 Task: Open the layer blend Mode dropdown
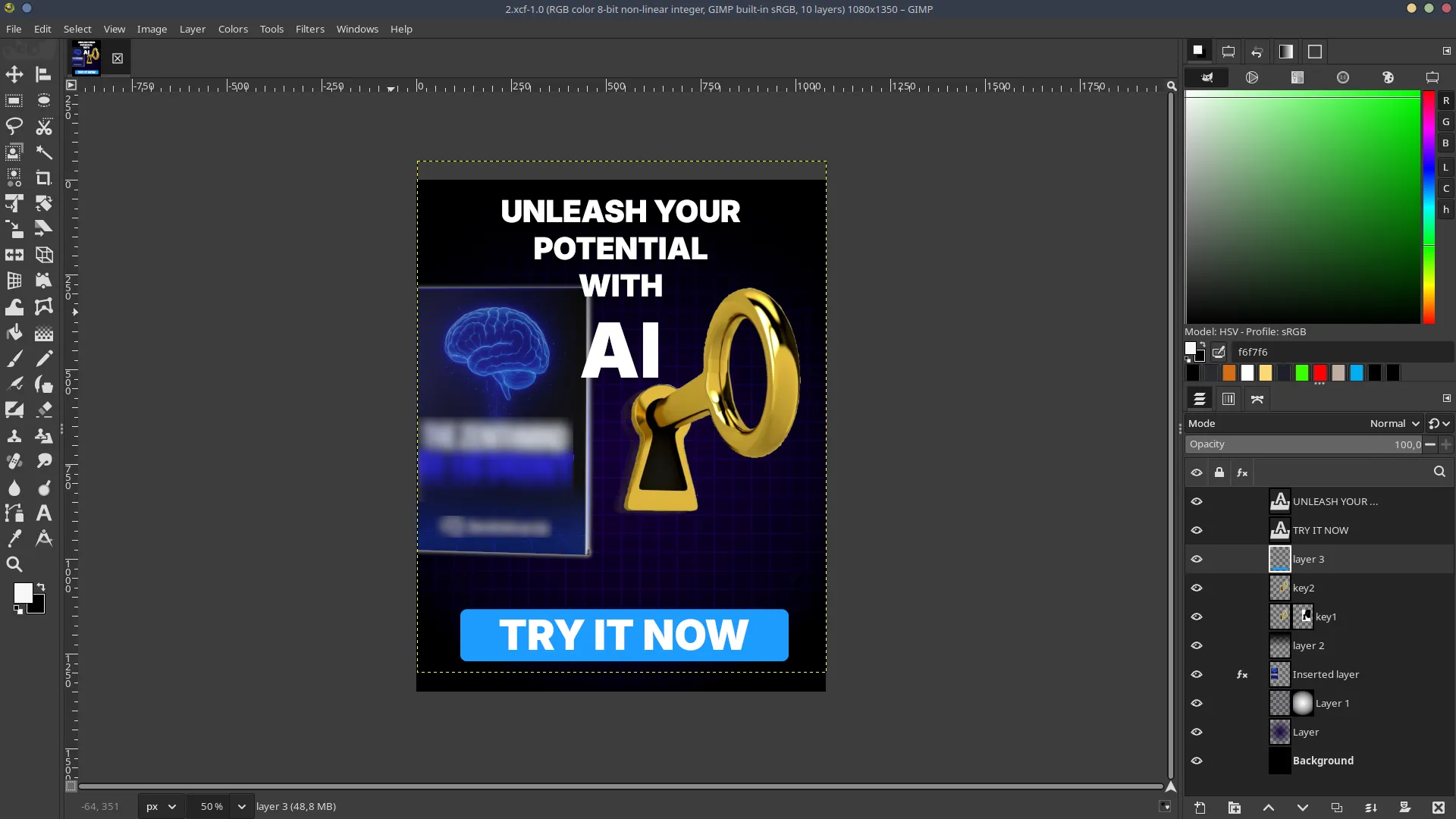1394,423
